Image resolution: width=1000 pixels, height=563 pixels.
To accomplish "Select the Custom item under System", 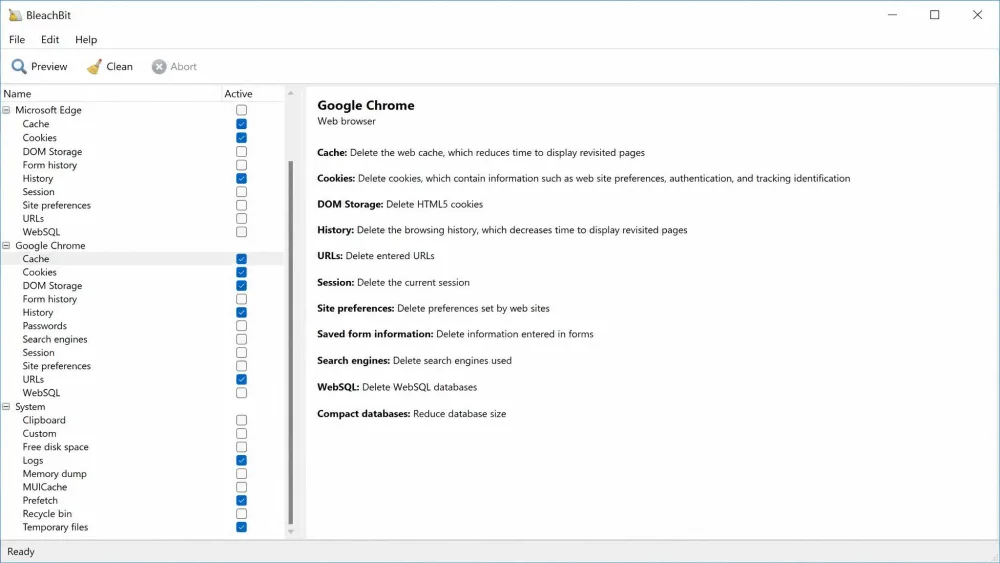I will point(40,434).
